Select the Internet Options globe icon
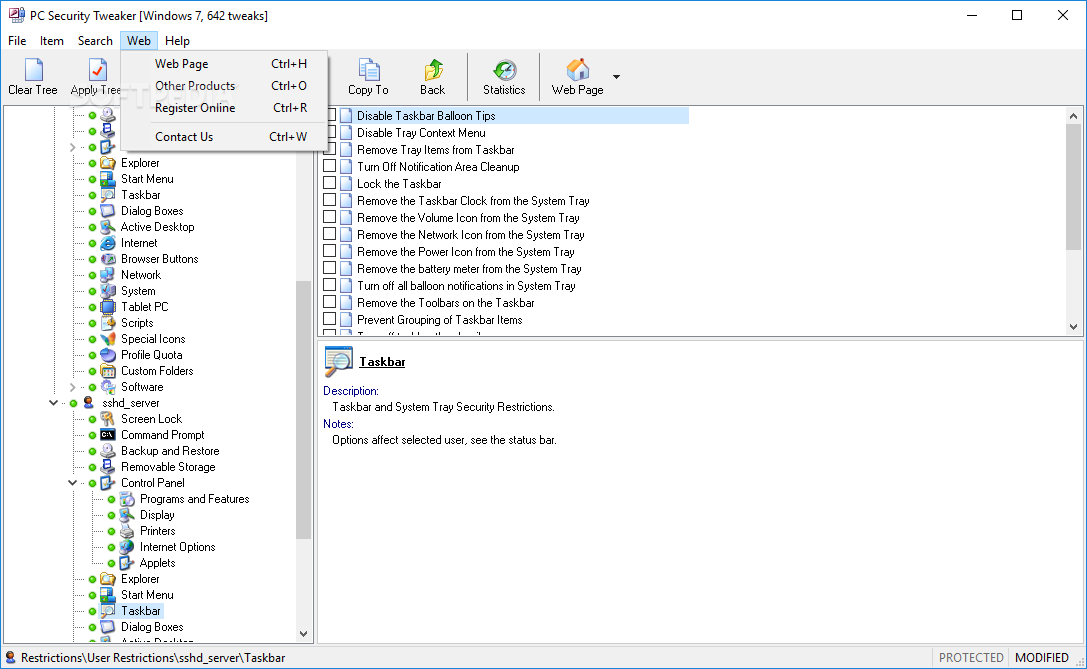The height and width of the screenshot is (669, 1087). point(127,546)
